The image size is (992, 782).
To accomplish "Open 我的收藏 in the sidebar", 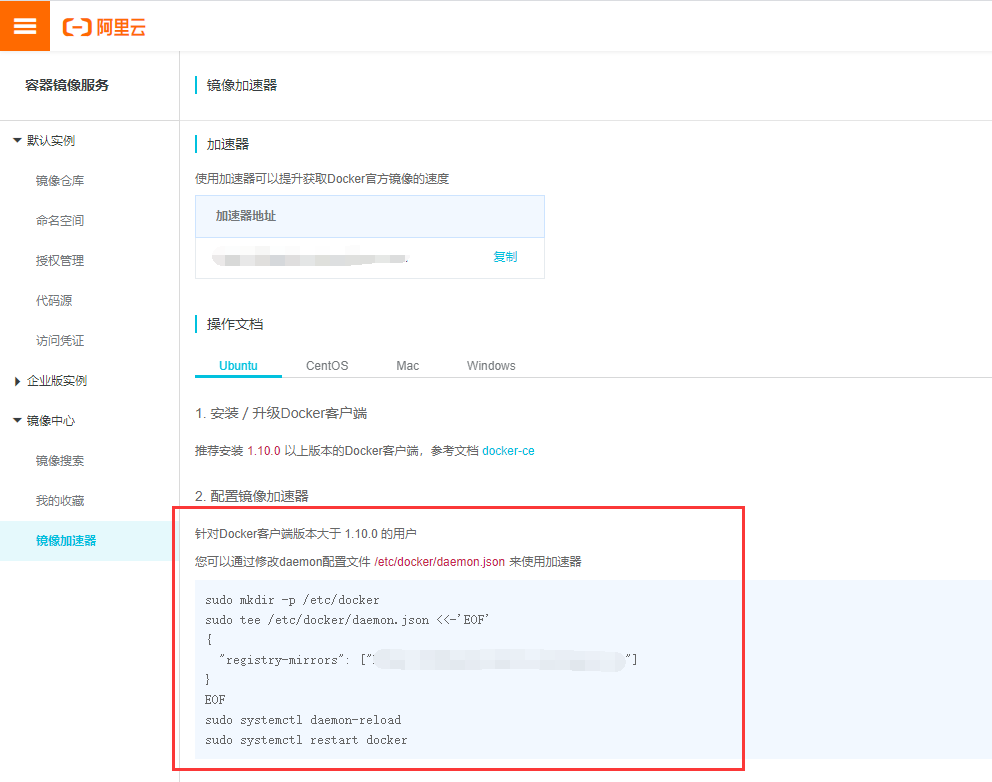I will [x=59, y=501].
